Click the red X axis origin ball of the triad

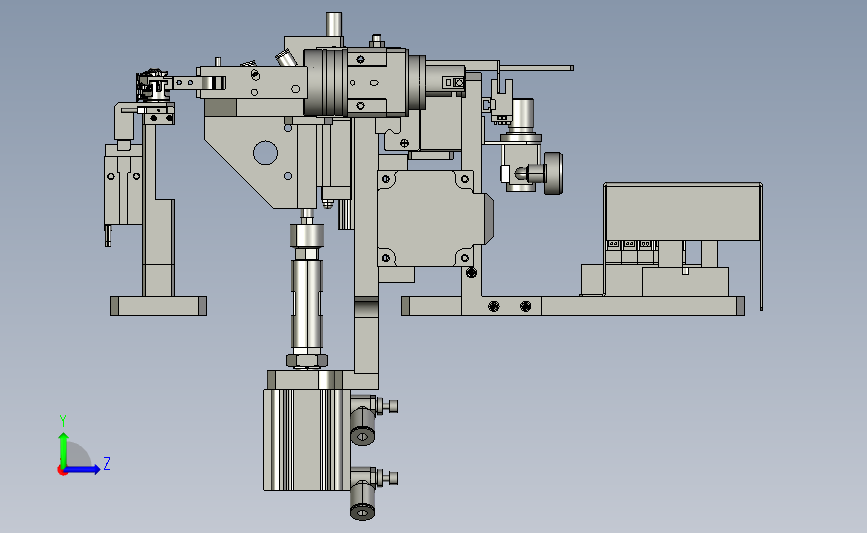62,471
